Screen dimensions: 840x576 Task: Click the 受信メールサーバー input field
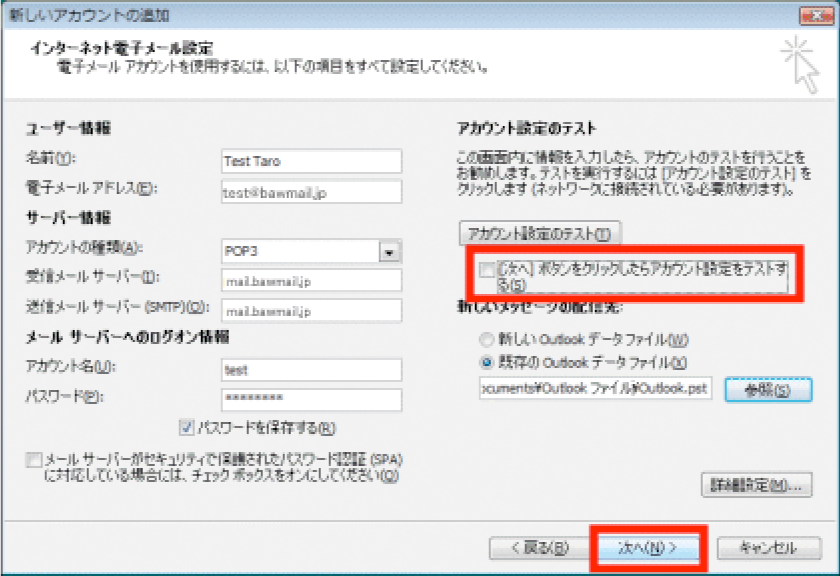311,281
